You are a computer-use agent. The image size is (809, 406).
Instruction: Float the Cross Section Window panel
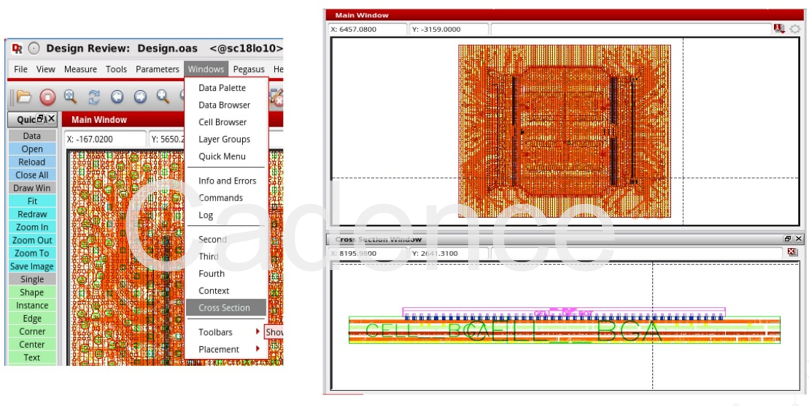[787, 239]
